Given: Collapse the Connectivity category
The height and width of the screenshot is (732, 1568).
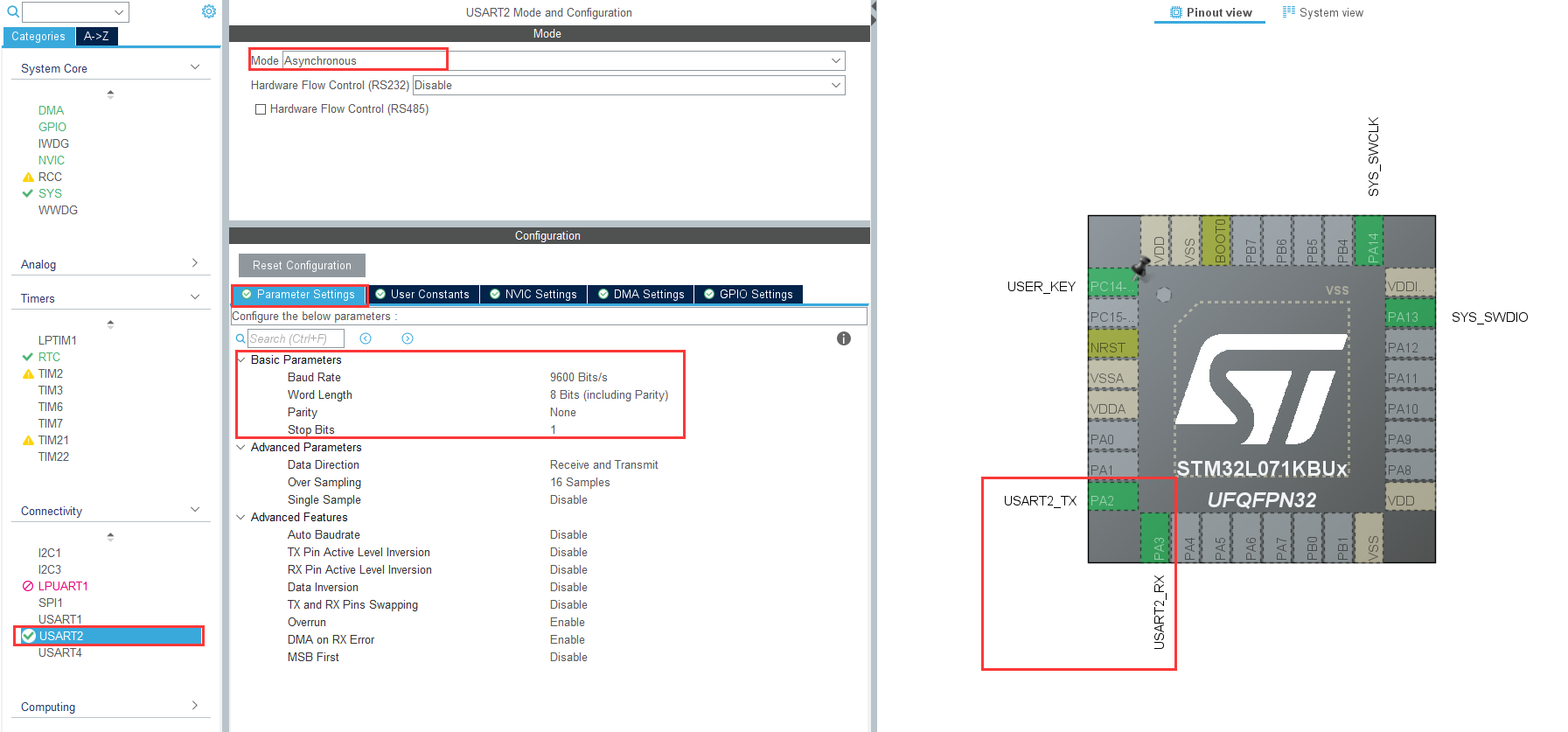Looking at the screenshot, I should (x=195, y=510).
